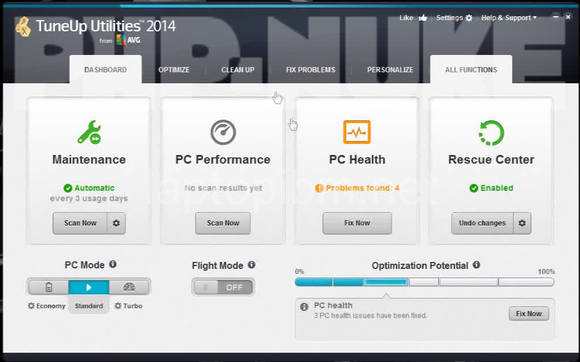
Task: Open the Personalize tab
Action: pyautogui.click(x=390, y=70)
